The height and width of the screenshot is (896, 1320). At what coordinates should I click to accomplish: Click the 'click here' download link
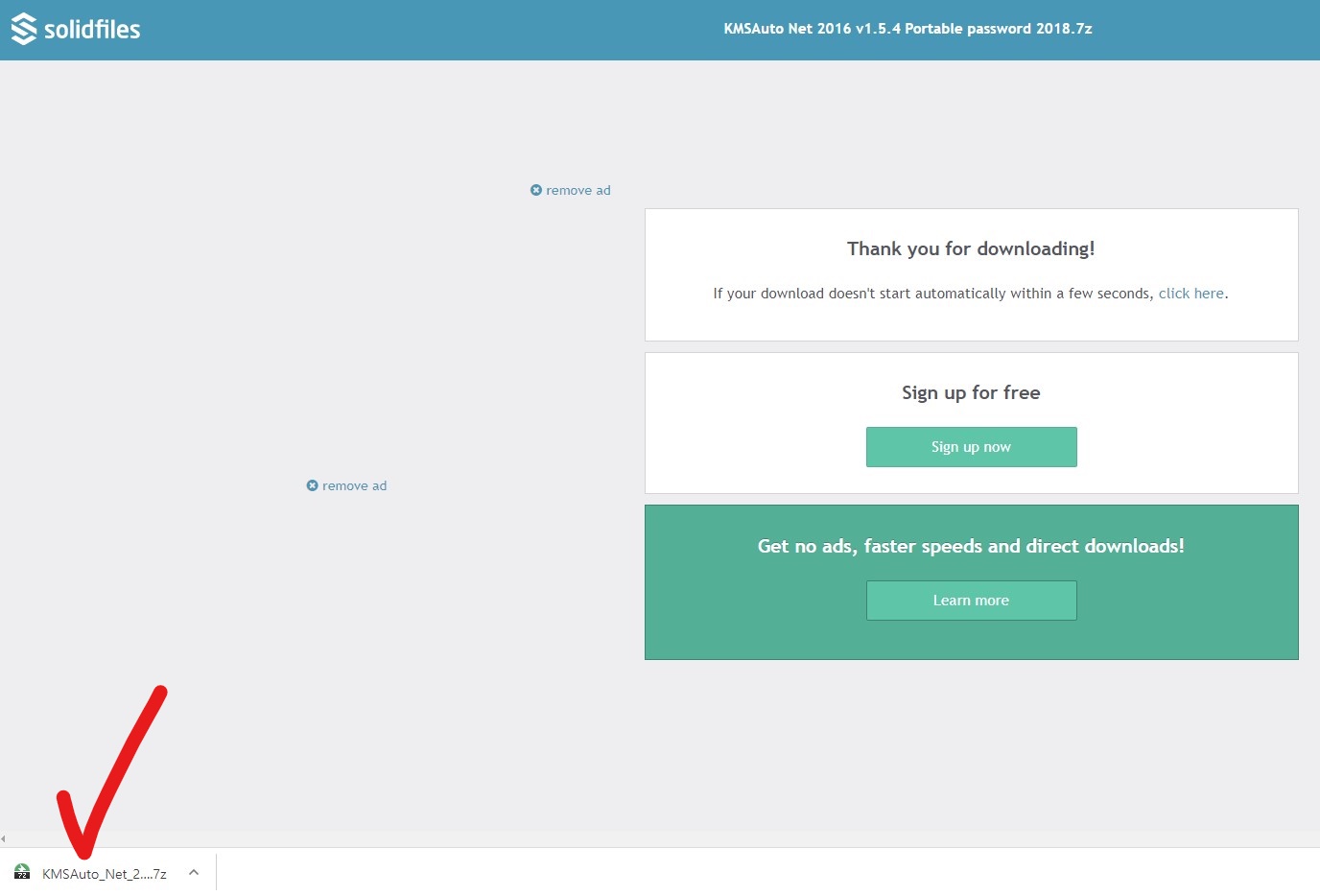tap(1191, 294)
